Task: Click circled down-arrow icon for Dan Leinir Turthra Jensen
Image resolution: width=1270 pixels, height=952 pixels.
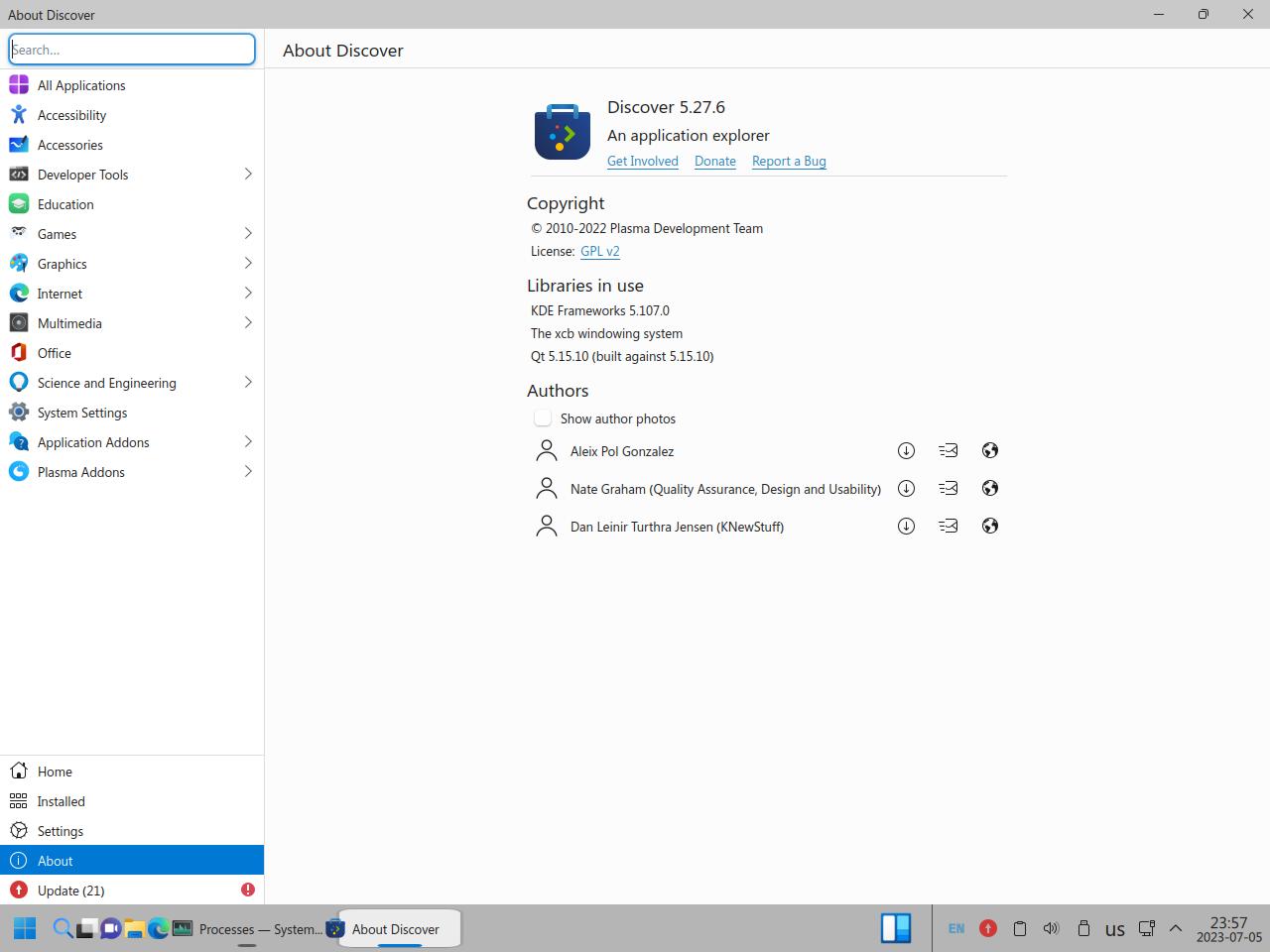Action: (906, 527)
